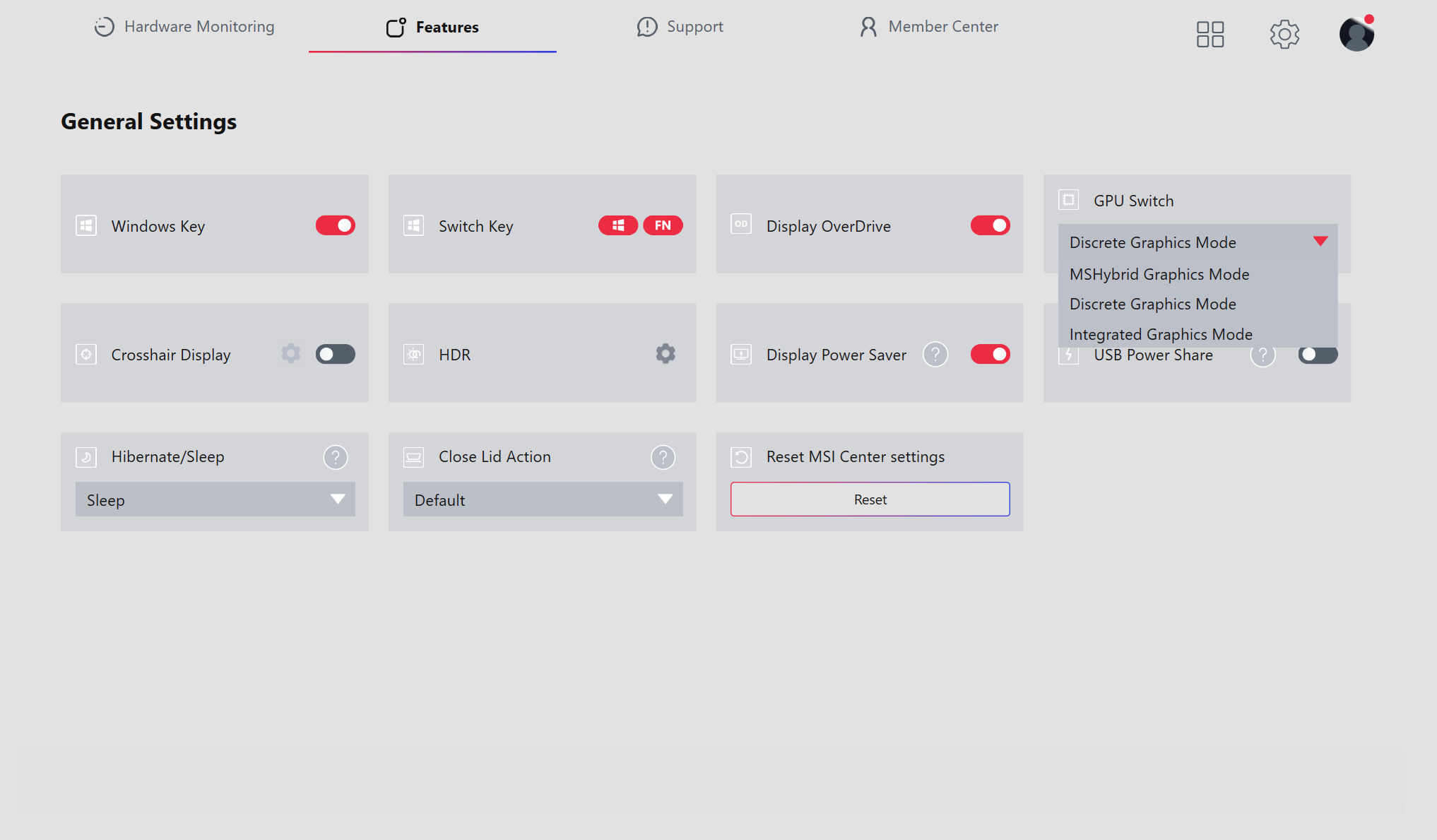Click the GPU Switch label
The image size is (1437, 840).
[1134, 201]
